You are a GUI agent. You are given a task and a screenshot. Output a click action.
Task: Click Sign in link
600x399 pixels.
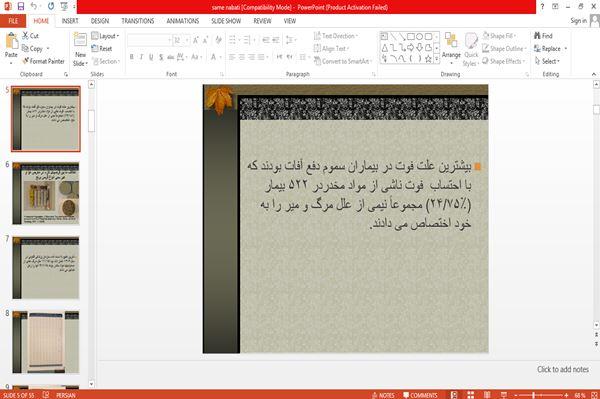coord(579,21)
